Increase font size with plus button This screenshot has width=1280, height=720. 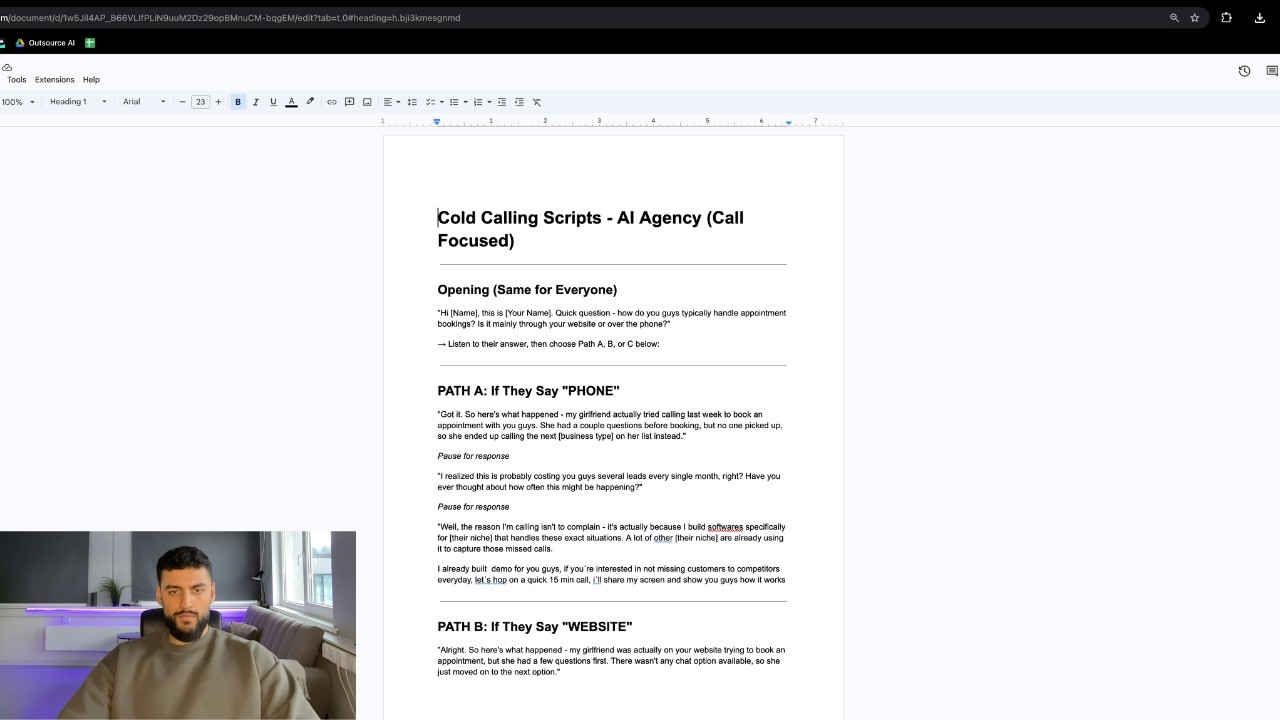(x=218, y=102)
